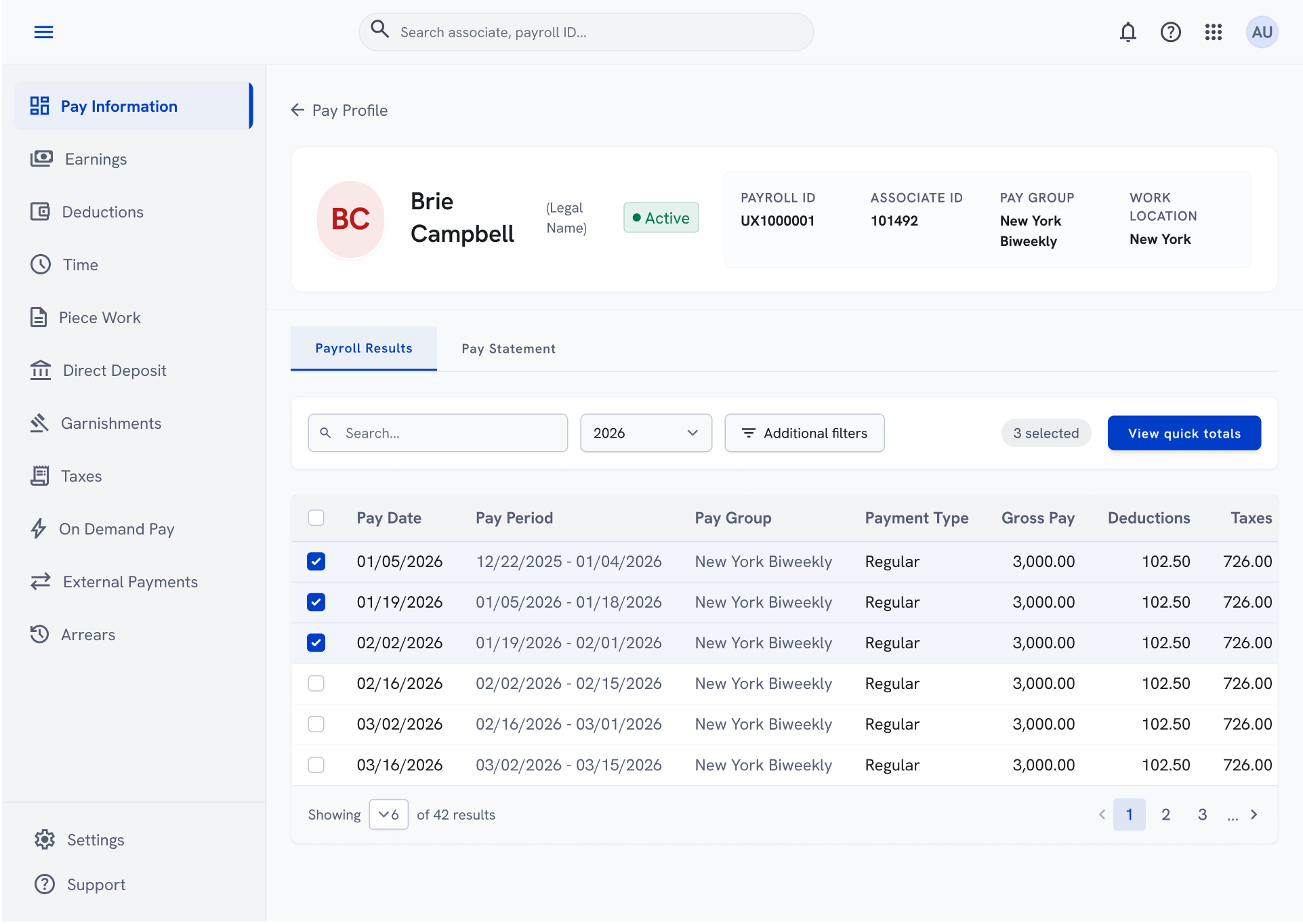Click the Gross Pay column header
The height and width of the screenshot is (924, 1303).
tap(1038, 518)
